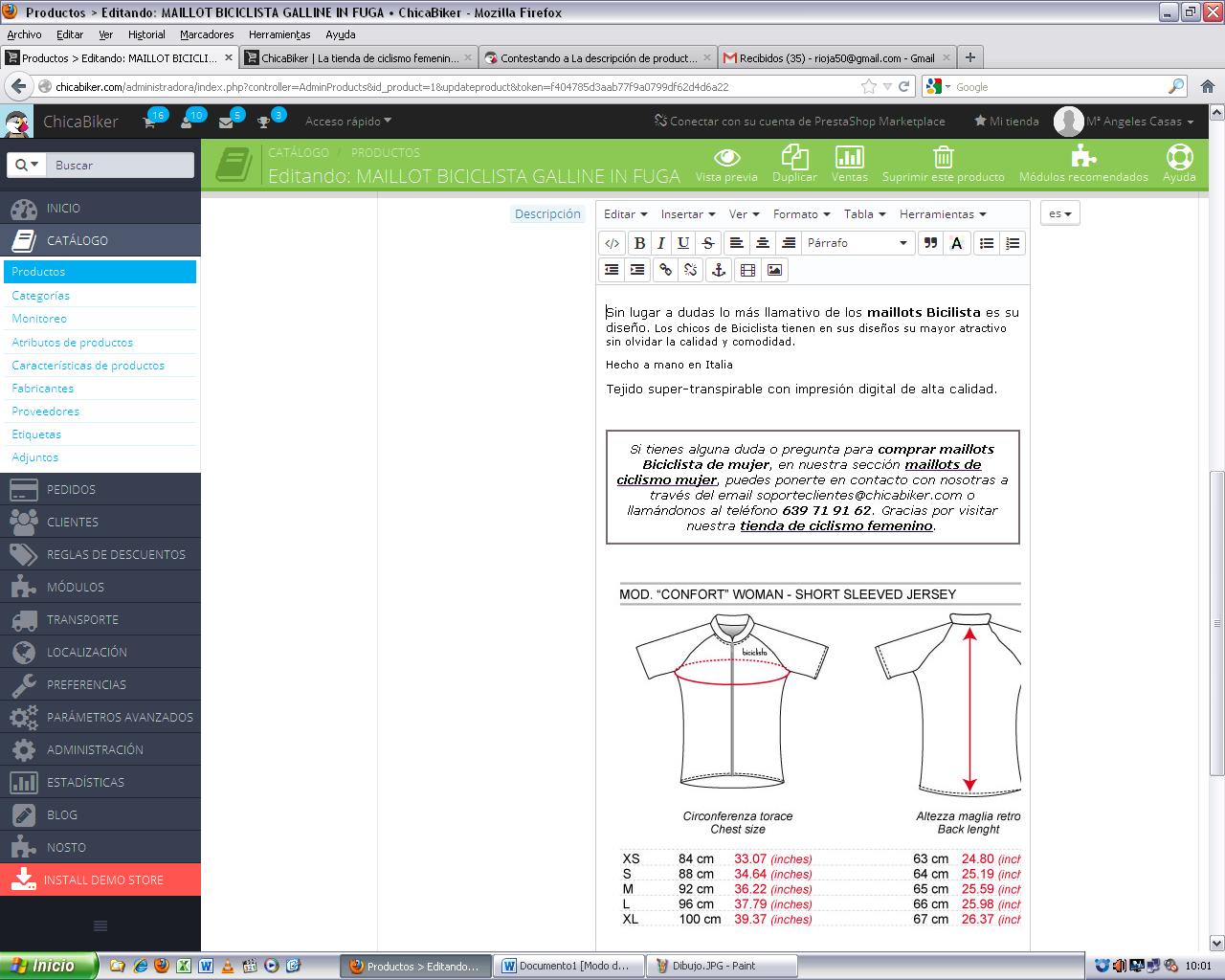Insert a numbered list
This screenshot has height=980, width=1225.
pyautogui.click(x=1013, y=243)
